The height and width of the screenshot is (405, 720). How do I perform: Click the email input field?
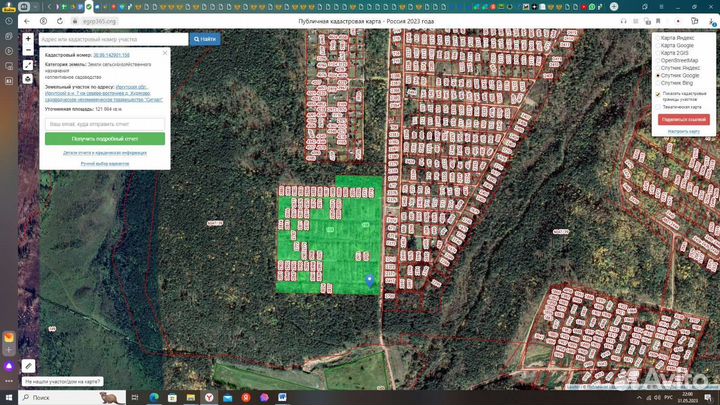[104, 124]
